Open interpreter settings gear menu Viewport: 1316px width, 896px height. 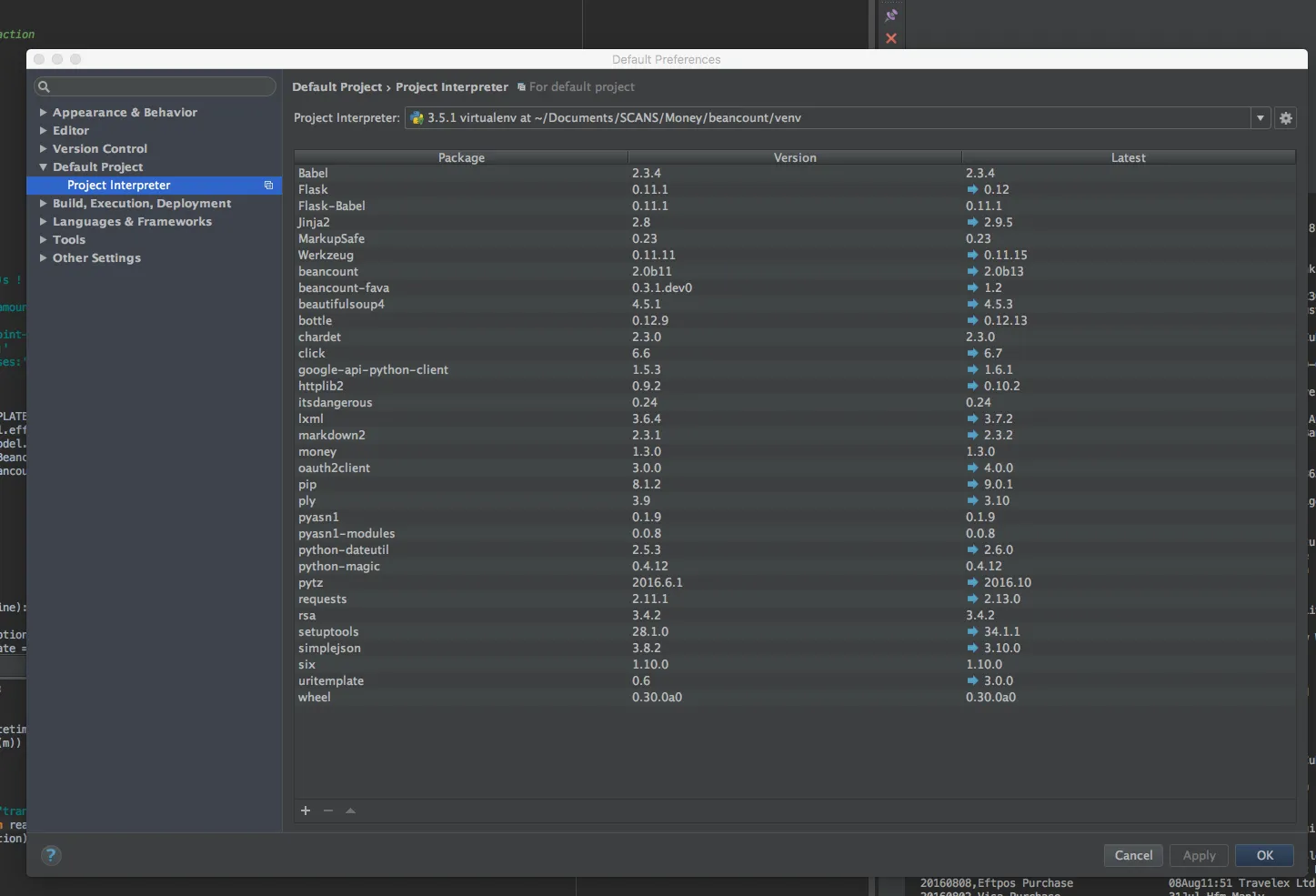coord(1285,118)
